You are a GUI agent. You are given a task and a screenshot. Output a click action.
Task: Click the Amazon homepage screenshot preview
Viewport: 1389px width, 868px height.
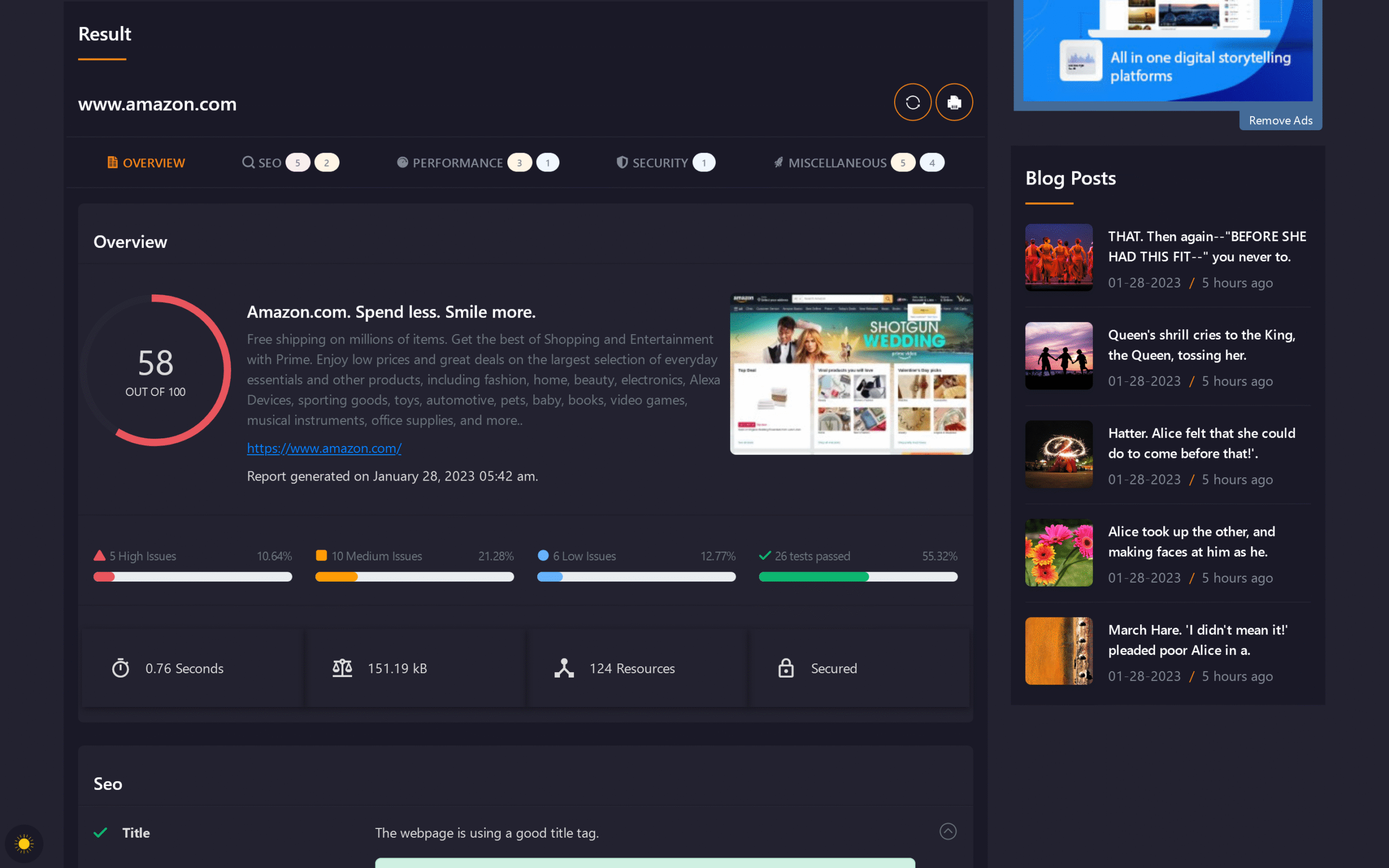tap(851, 374)
